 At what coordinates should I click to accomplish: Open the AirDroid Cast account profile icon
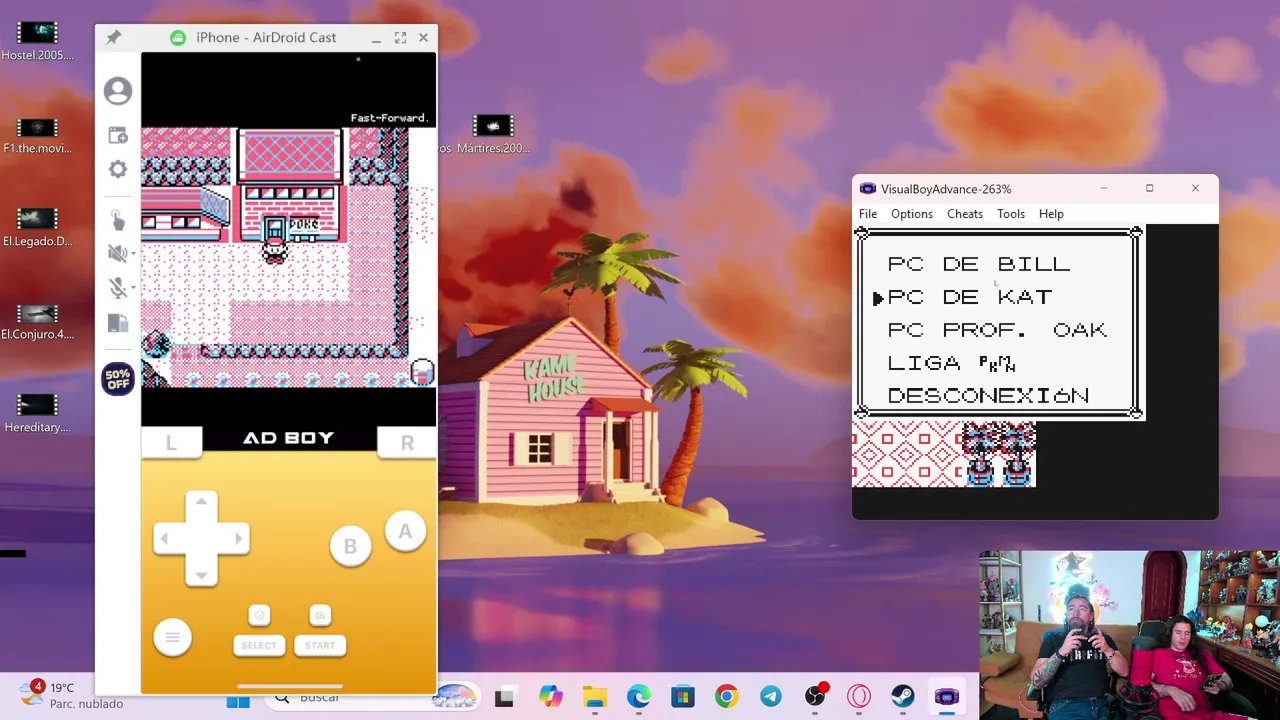pyautogui.click(x=118, y=91)
